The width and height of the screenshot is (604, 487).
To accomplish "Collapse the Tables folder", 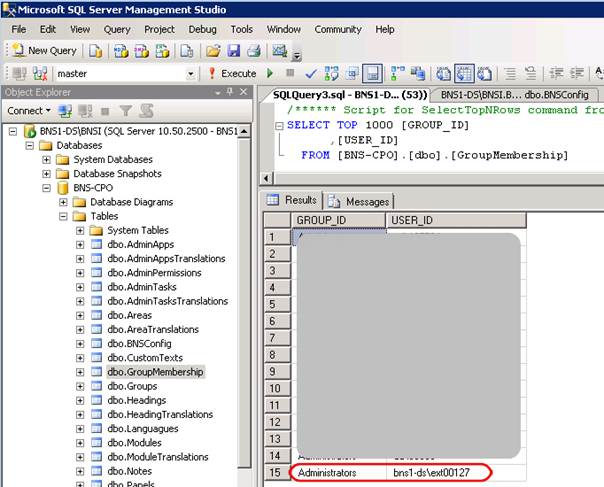I will click(x=63, y=216).
